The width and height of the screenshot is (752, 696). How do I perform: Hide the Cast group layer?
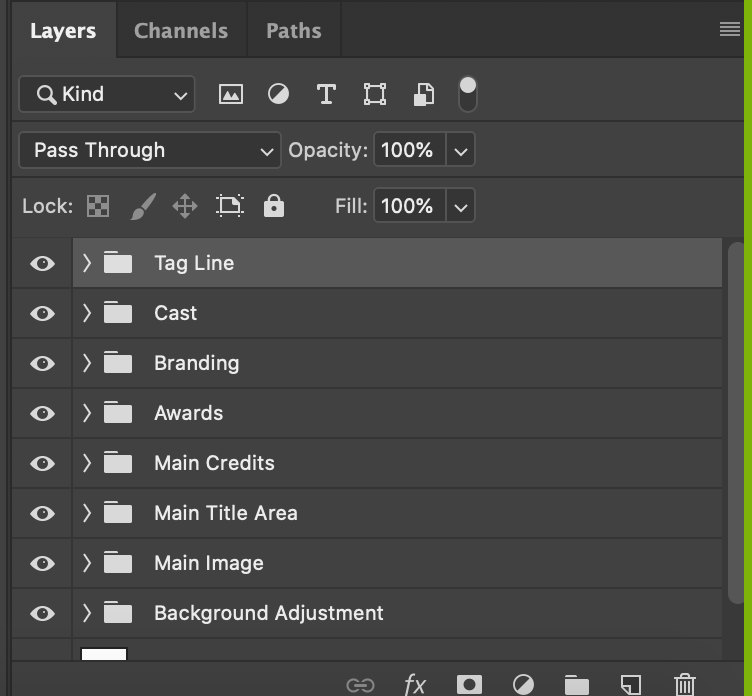42,313
